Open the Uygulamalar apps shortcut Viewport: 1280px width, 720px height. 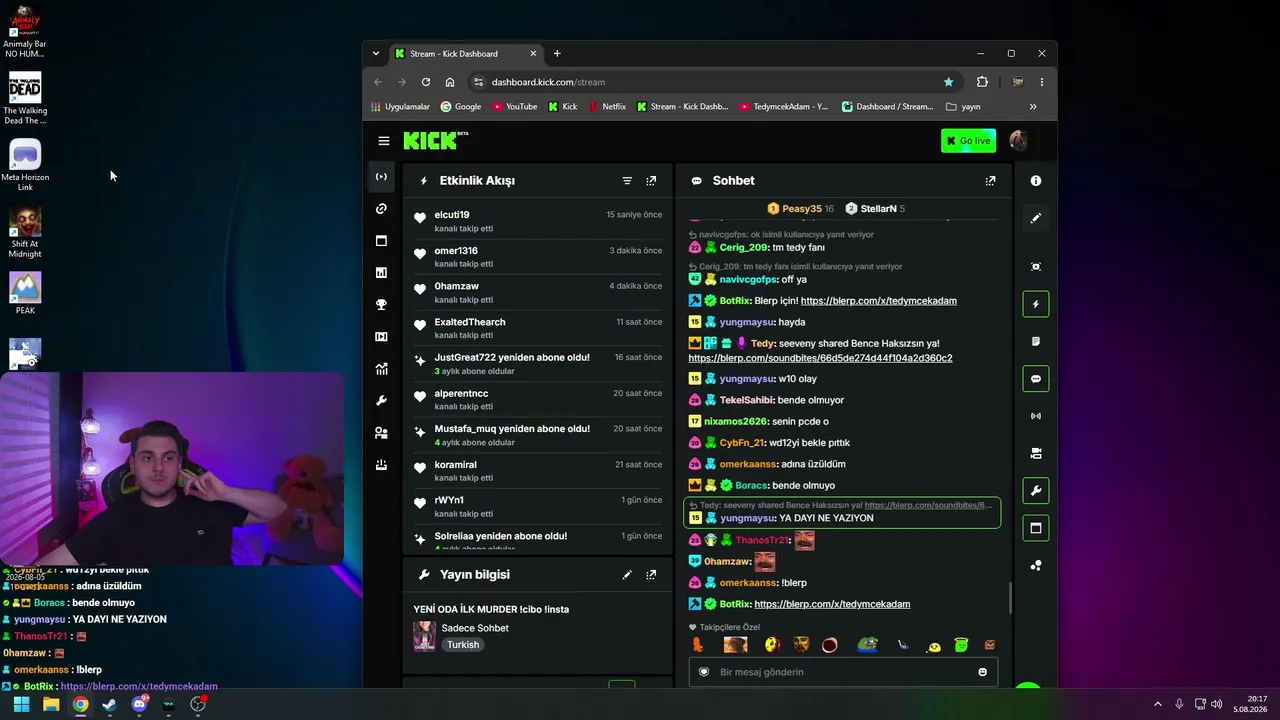400,107
